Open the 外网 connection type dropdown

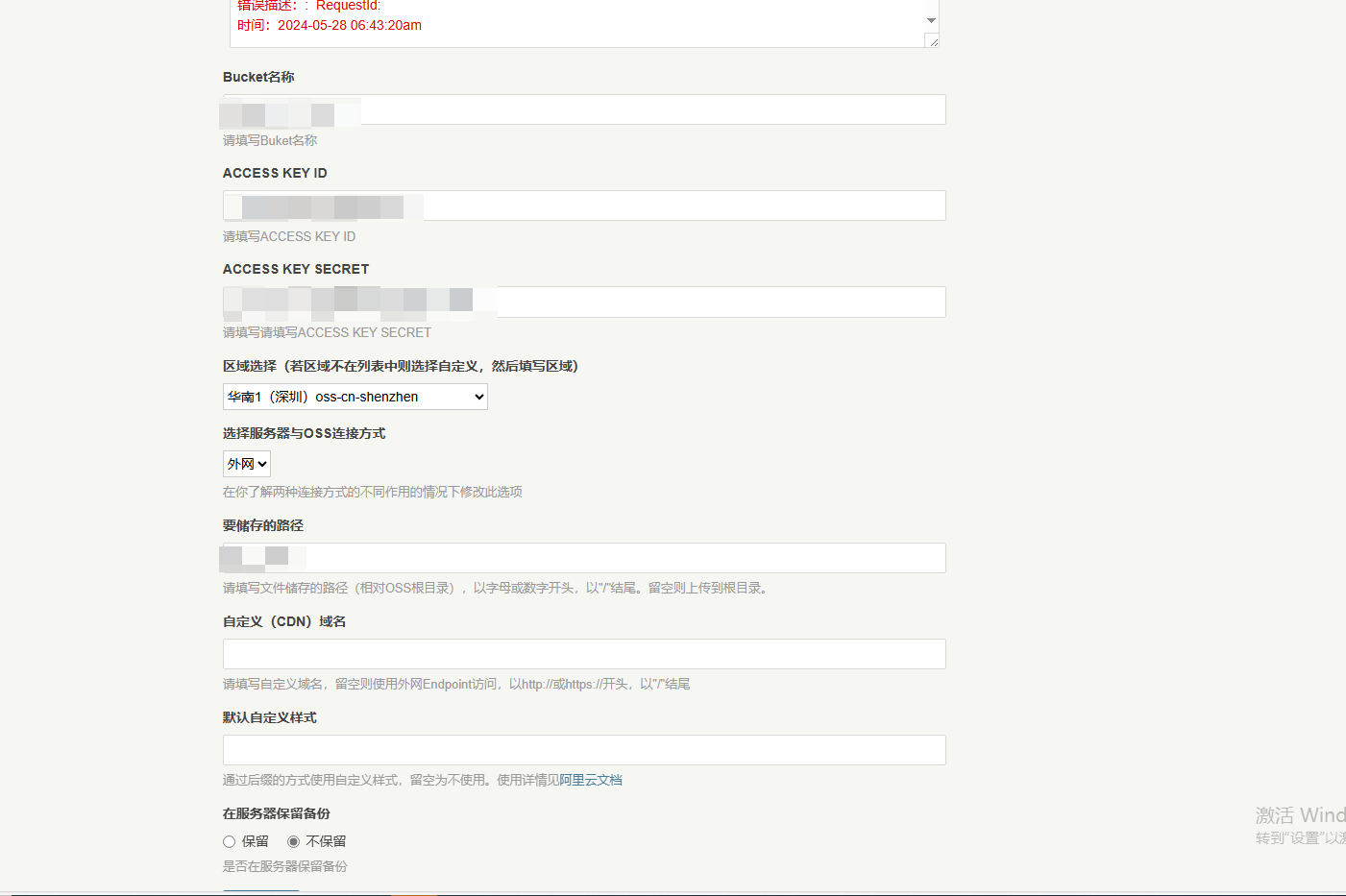(x=247, y=464)
